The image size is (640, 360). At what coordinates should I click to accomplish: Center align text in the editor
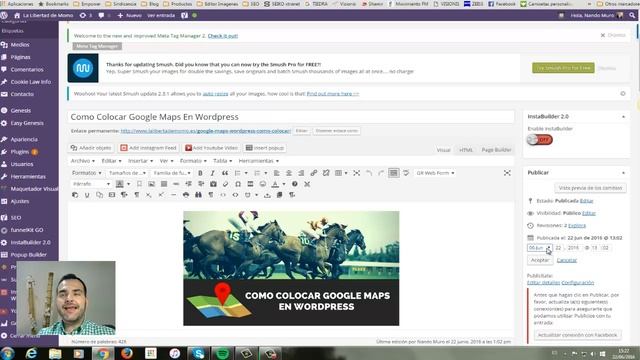click(x=289, y=173)
